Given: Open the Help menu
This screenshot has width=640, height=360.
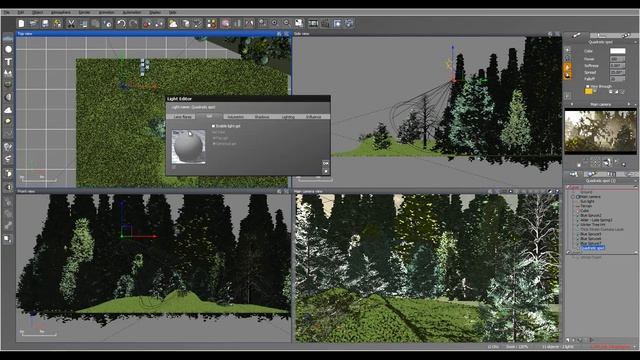Looking at the screenshot, I should pyautogui.click(x=173, y=13).
